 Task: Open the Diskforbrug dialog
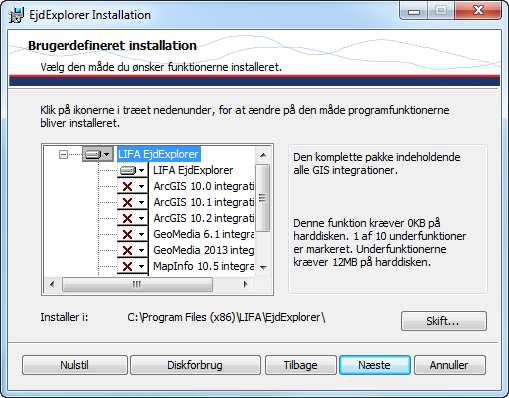[x=195, y=365]
